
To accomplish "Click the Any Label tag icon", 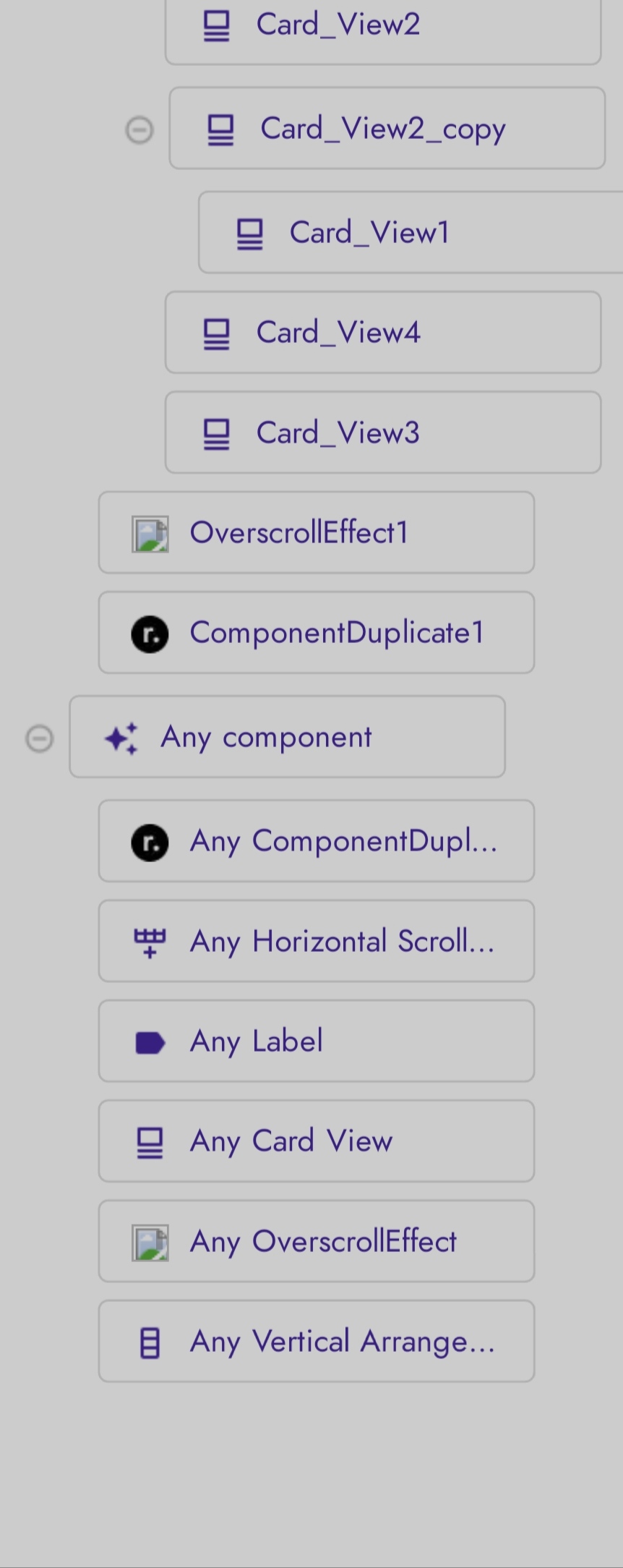I will point(150,1042).
